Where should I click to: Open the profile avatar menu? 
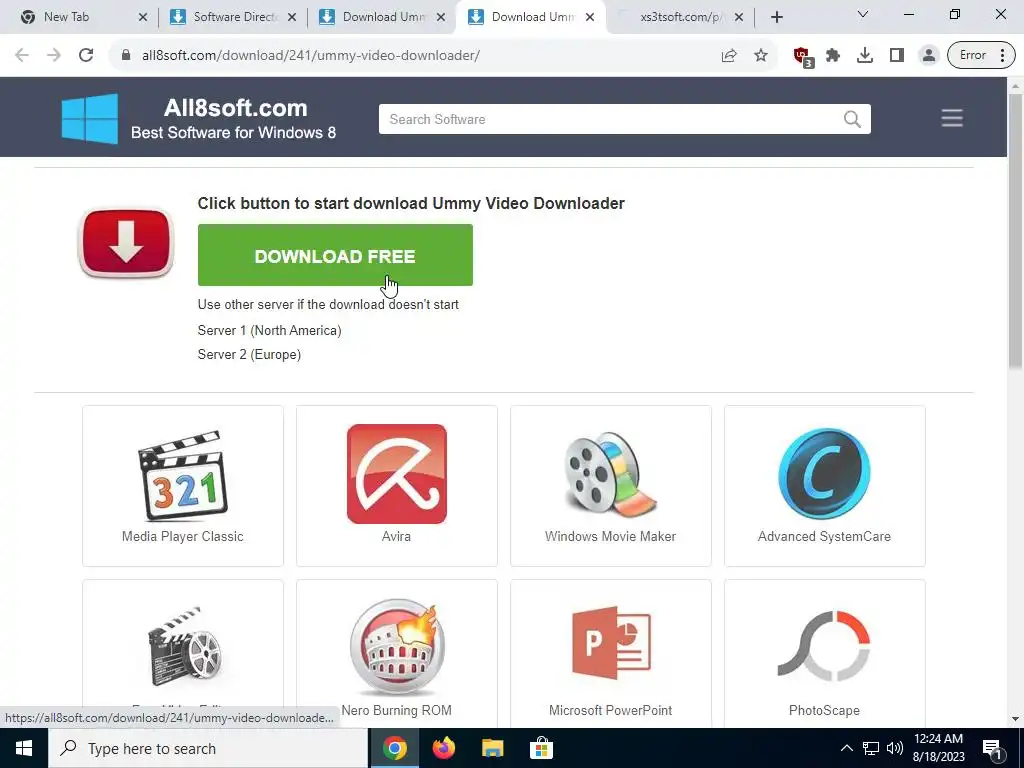[928, 56]
